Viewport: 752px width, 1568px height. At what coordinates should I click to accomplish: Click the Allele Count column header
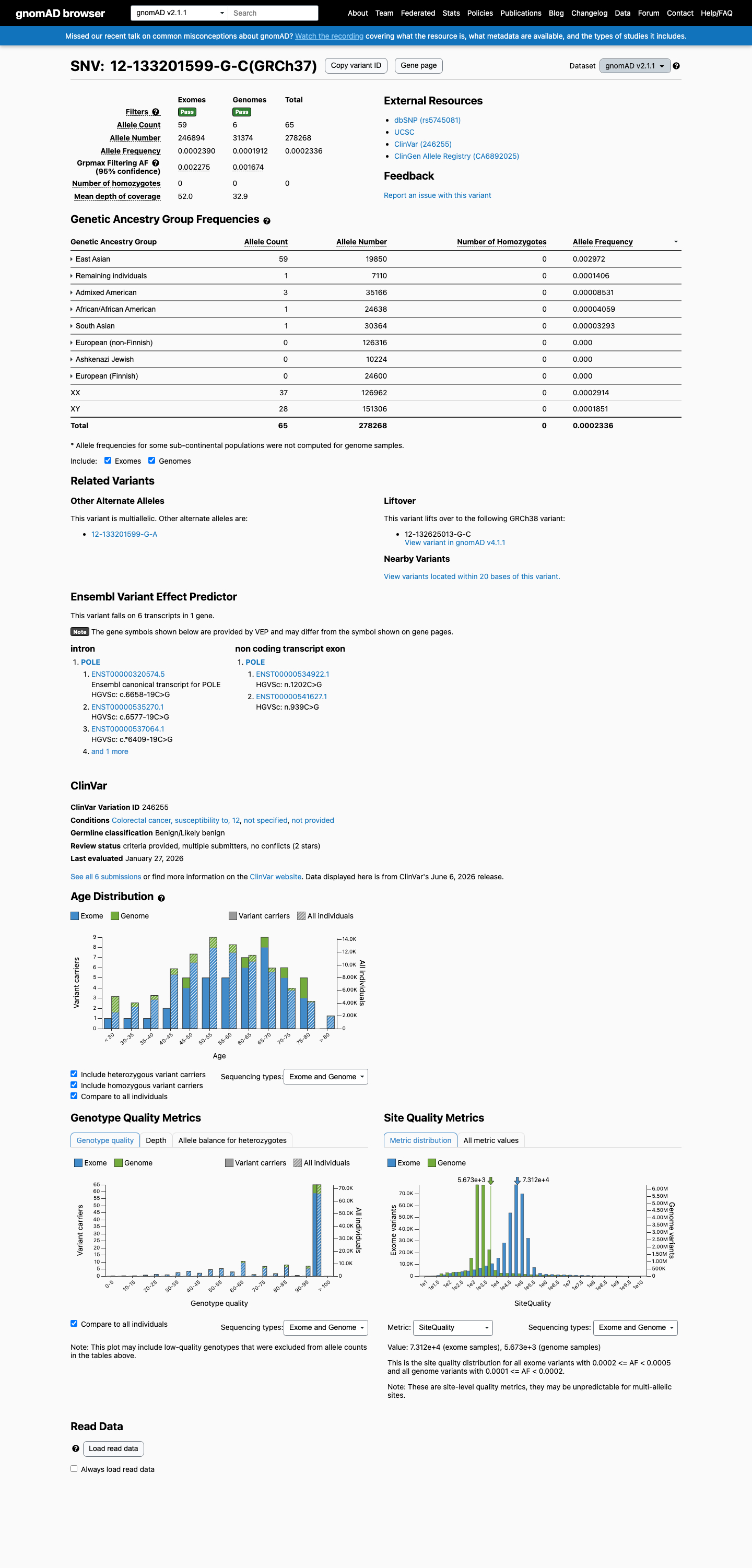click(x=266, y=242)
